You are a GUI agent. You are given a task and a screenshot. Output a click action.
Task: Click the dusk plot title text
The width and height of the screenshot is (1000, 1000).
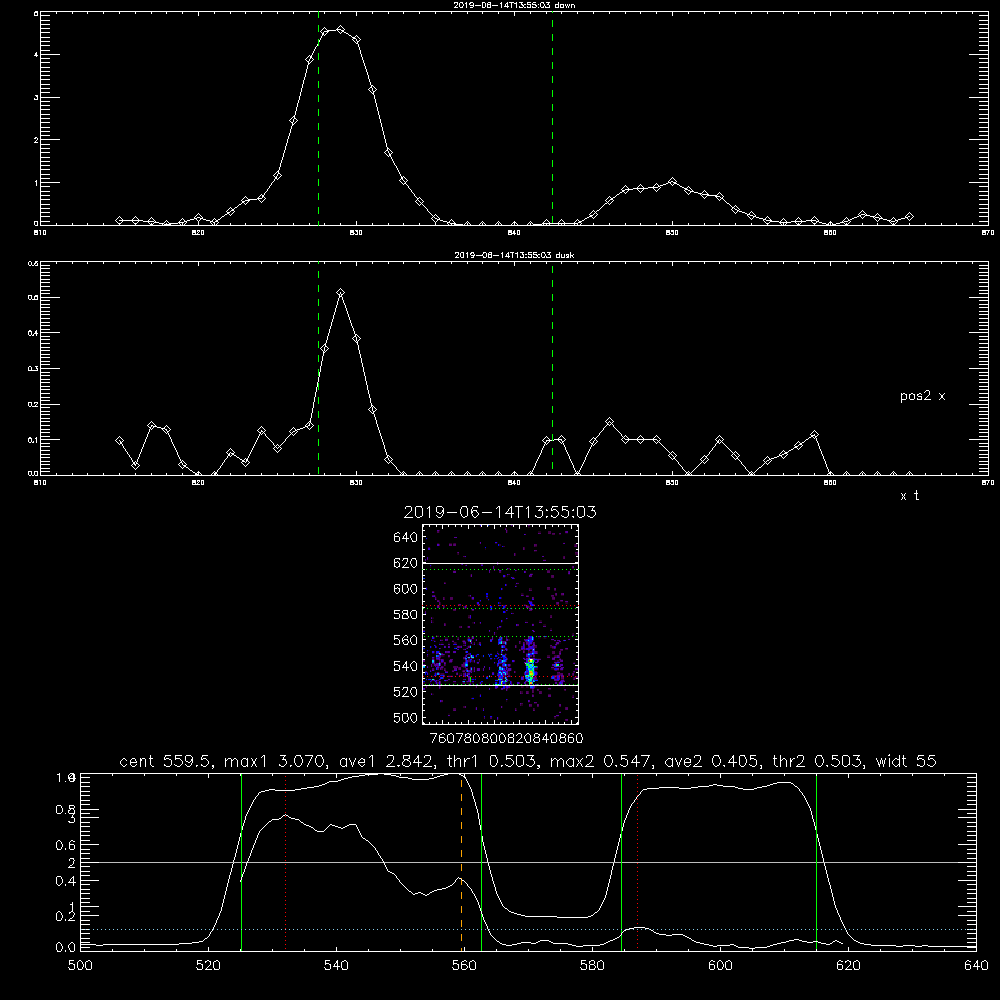coord(515,255)
